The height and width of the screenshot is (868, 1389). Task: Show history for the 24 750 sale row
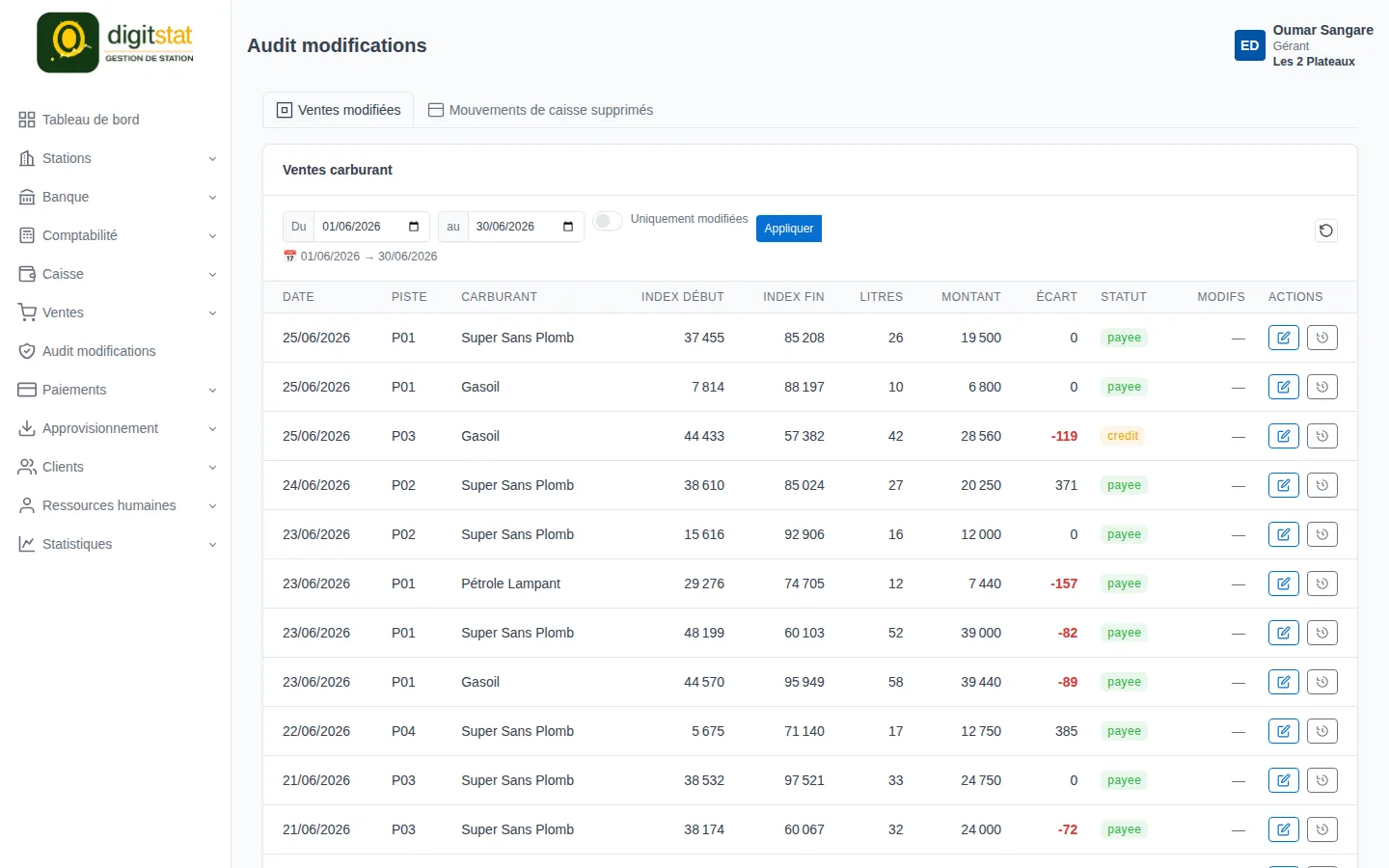pyautogui.click(x=1322, y=780)
